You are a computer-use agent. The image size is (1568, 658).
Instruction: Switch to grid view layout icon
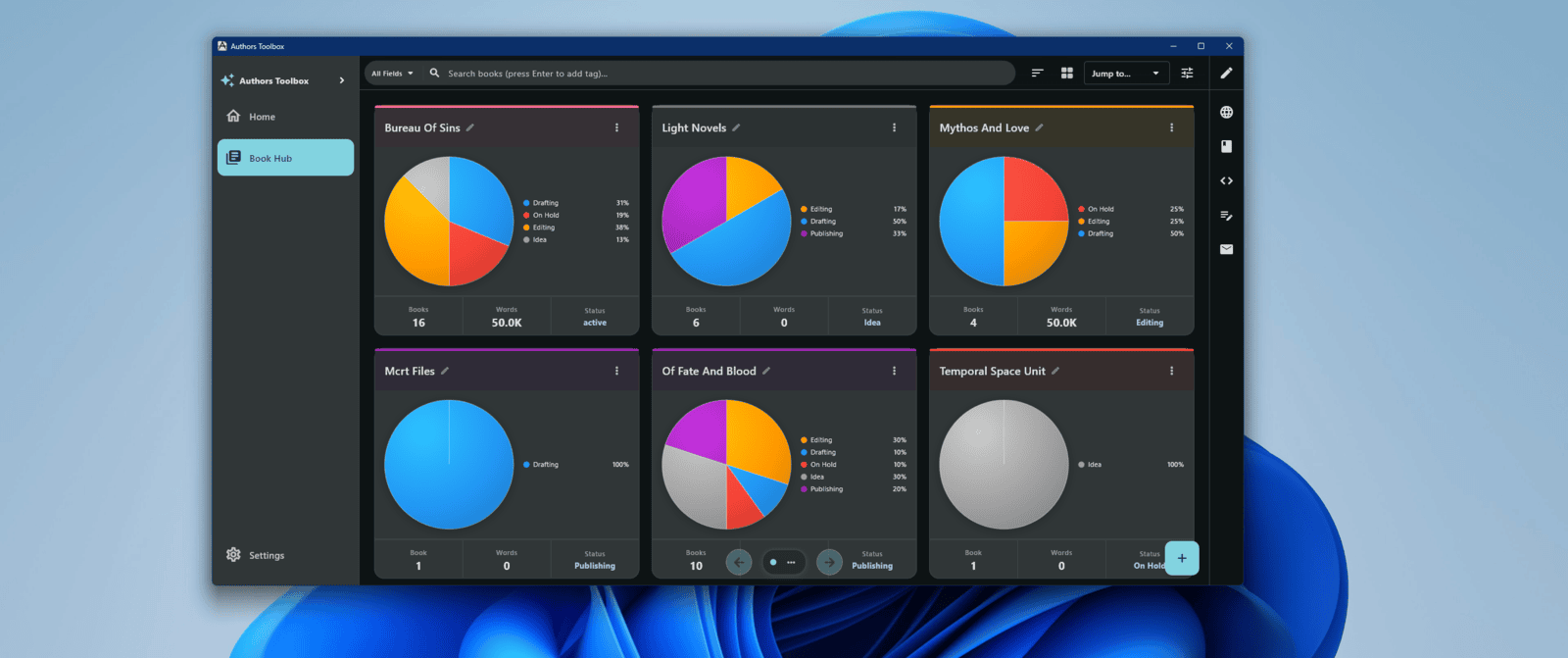tap(1067, 74)
